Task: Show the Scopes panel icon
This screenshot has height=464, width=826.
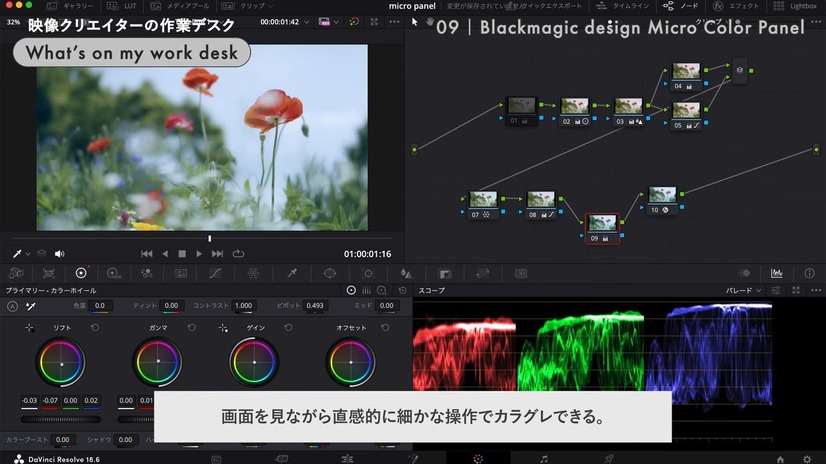Action: [776, 273]
